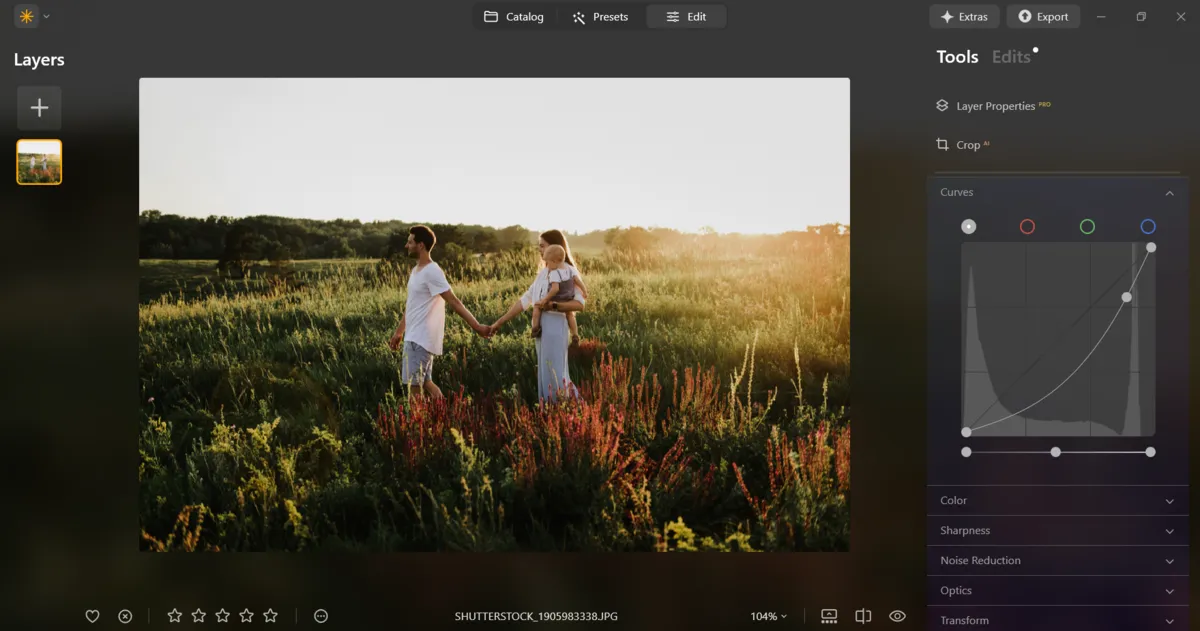This screenshot has width=1200, height=631.
Task: Open the Presets tab
Action: pos(600,17)
